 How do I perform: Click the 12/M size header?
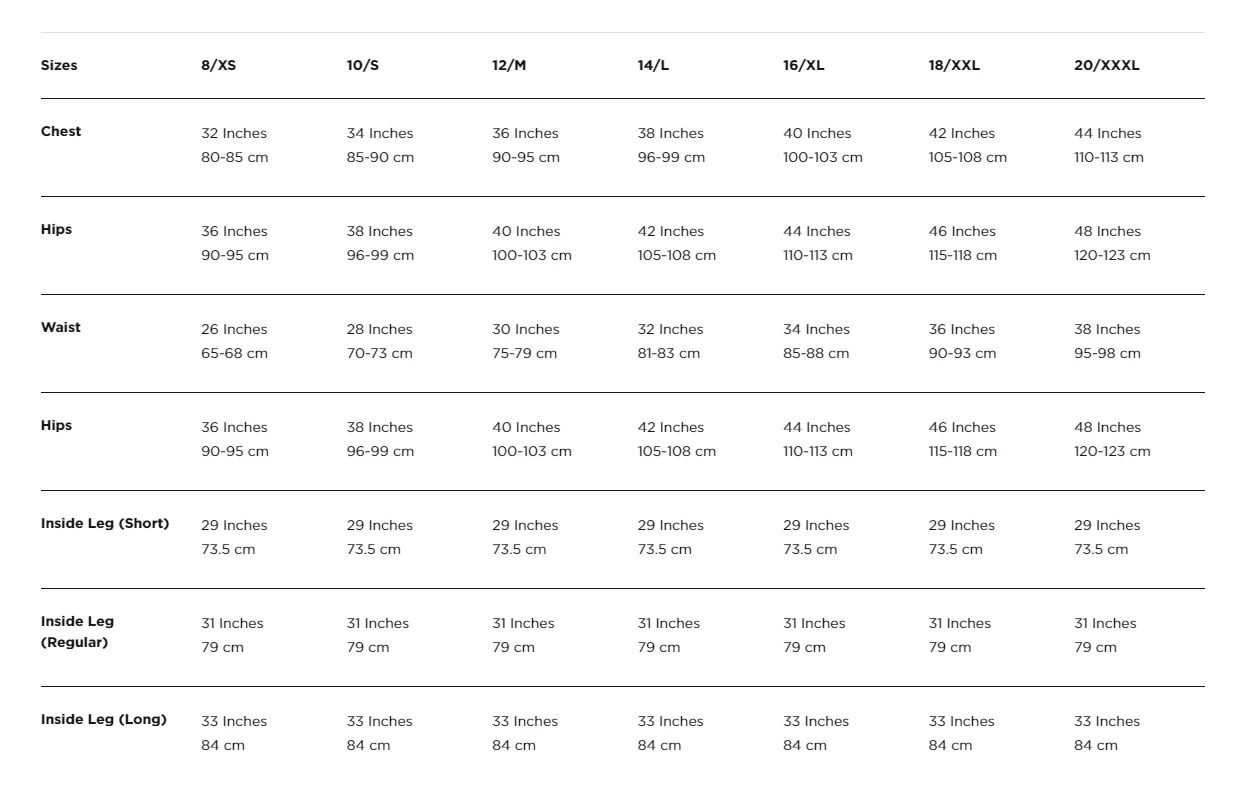[509, 66]
